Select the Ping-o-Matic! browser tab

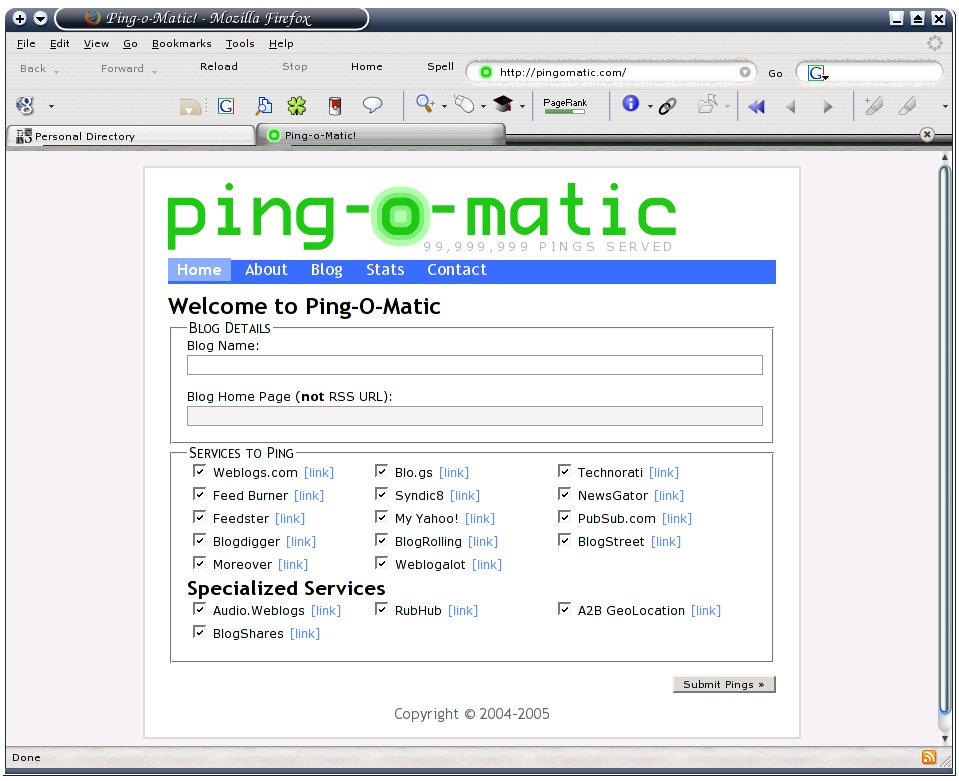pyautogui.click(x=382, y=135)
